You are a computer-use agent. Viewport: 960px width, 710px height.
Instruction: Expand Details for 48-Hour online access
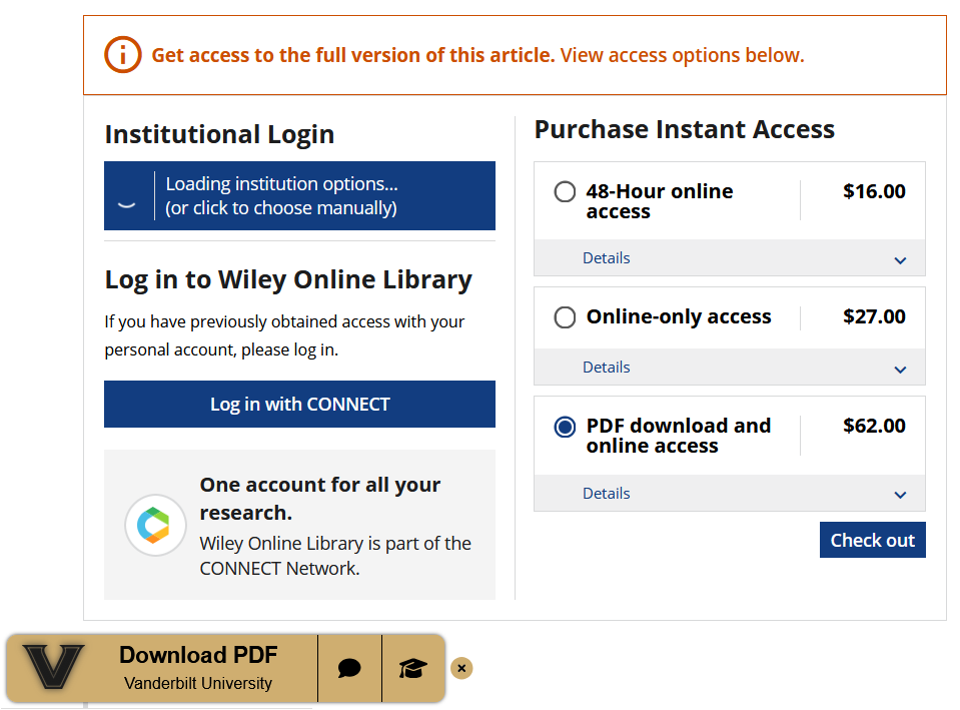pyautogui.click(x=606, y=258)
